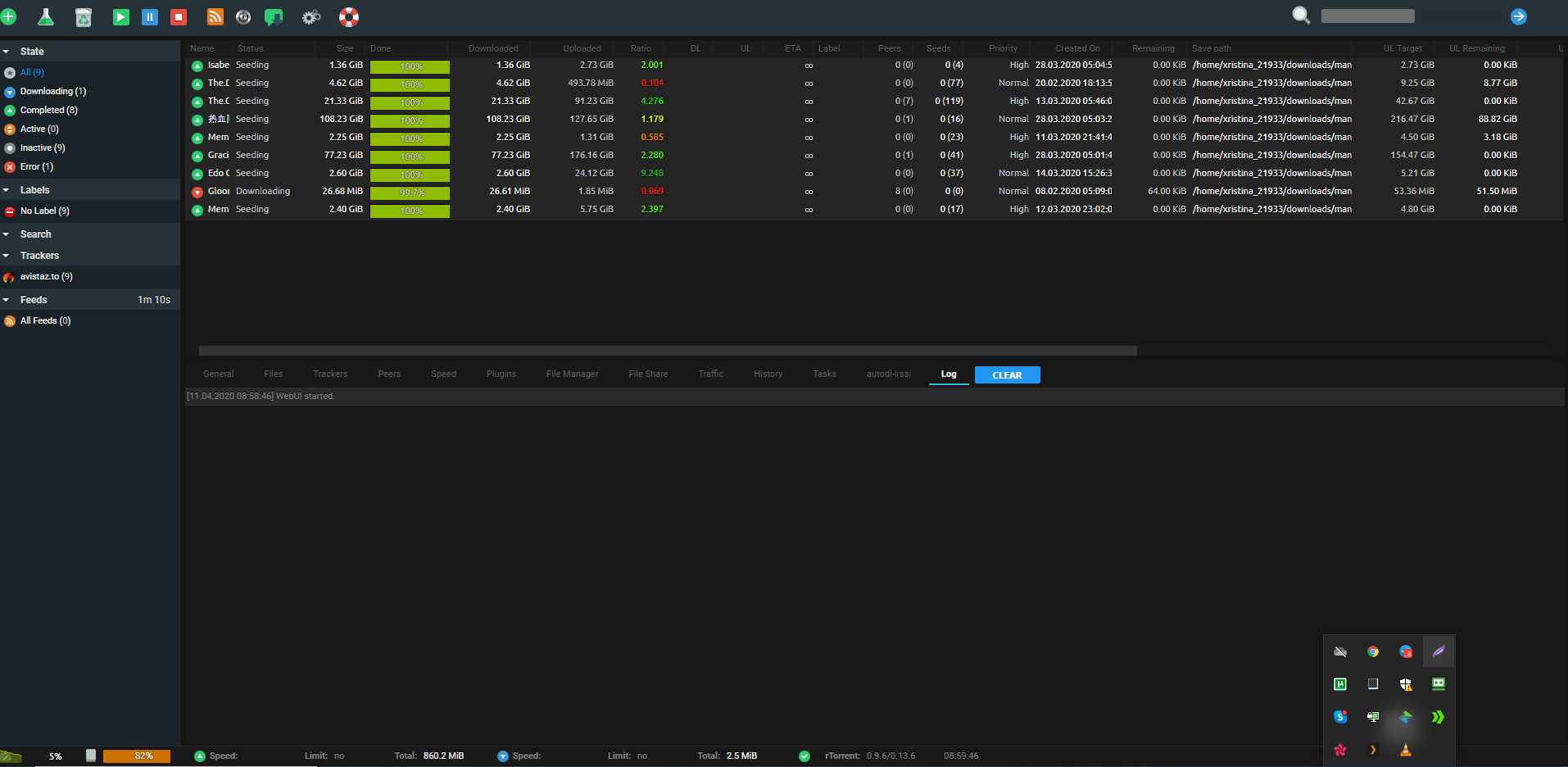The width and height of the screenshot is (1568, 767).
Task: Click the lifebuoy help icon
Action: point(349,17)
